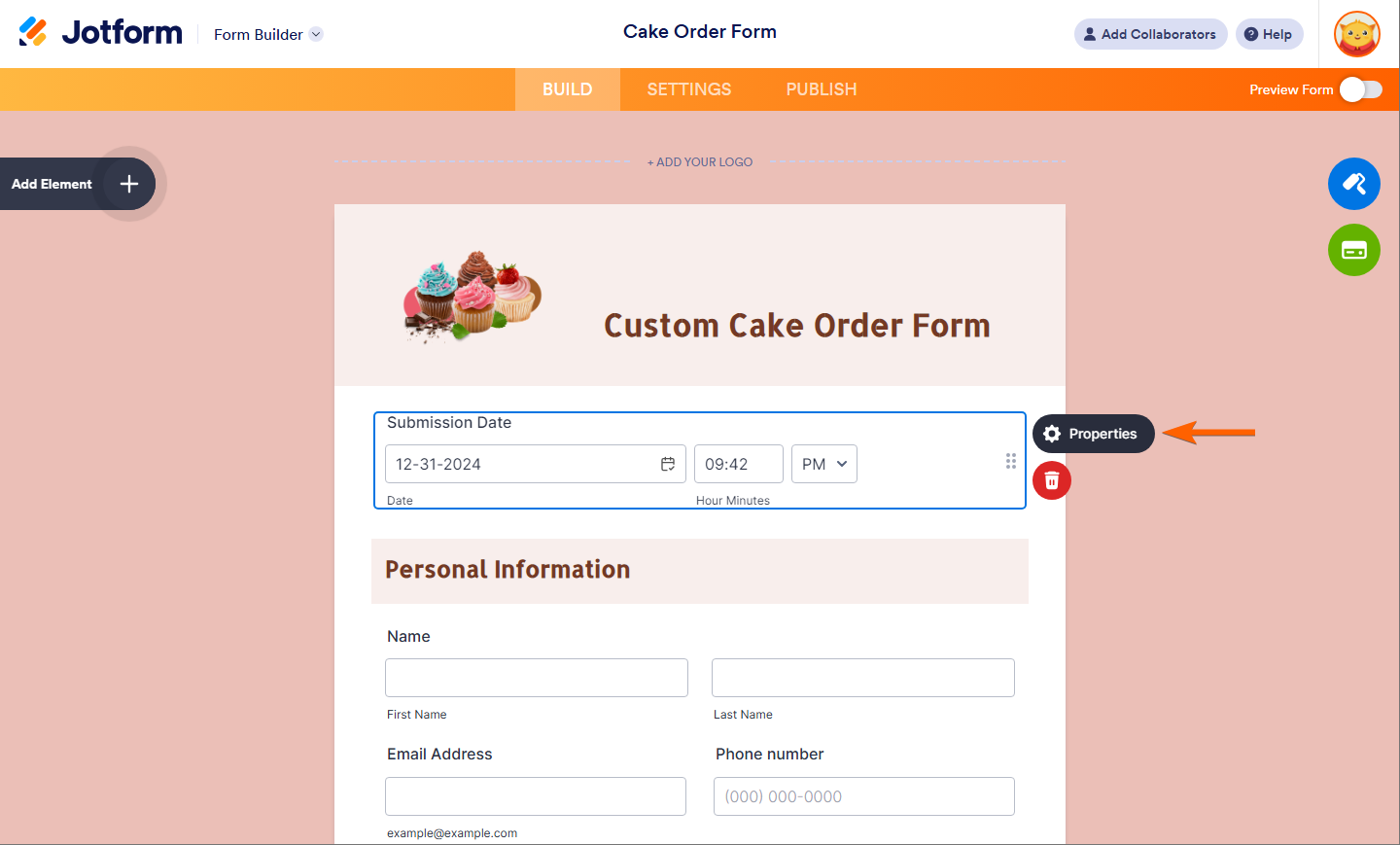This screenshot has width=1400, height=845.
Task: Click the Add Your Logo link
Action: [x=700, y=162]
